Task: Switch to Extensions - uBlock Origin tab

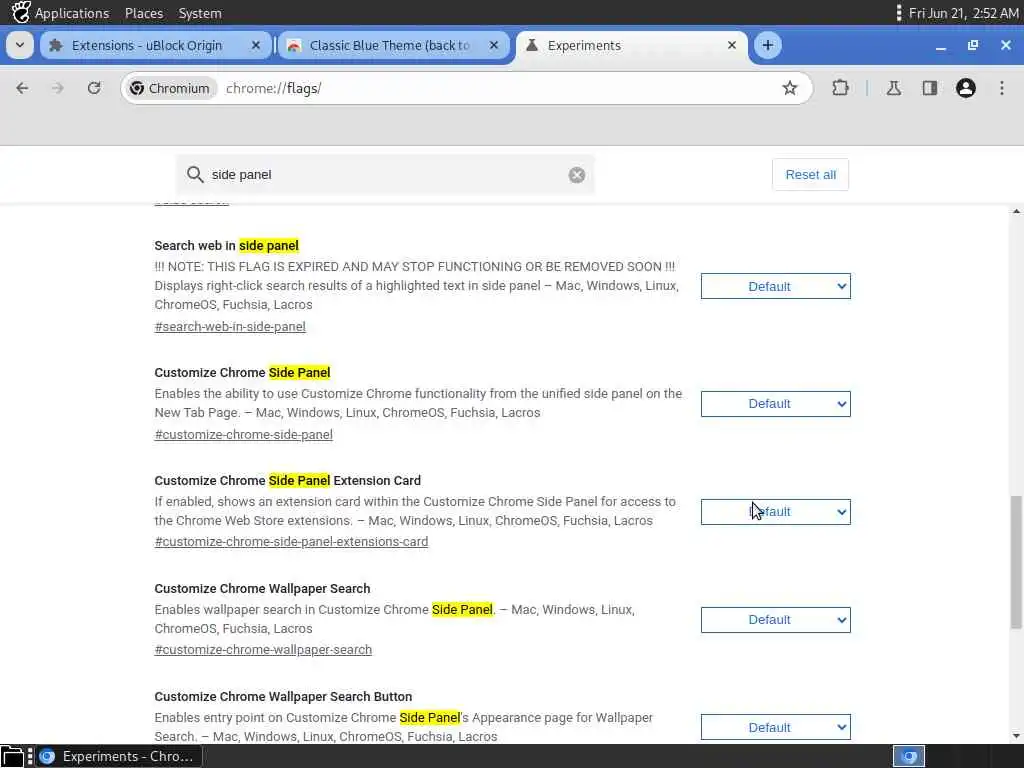Action: pos(155,45)
